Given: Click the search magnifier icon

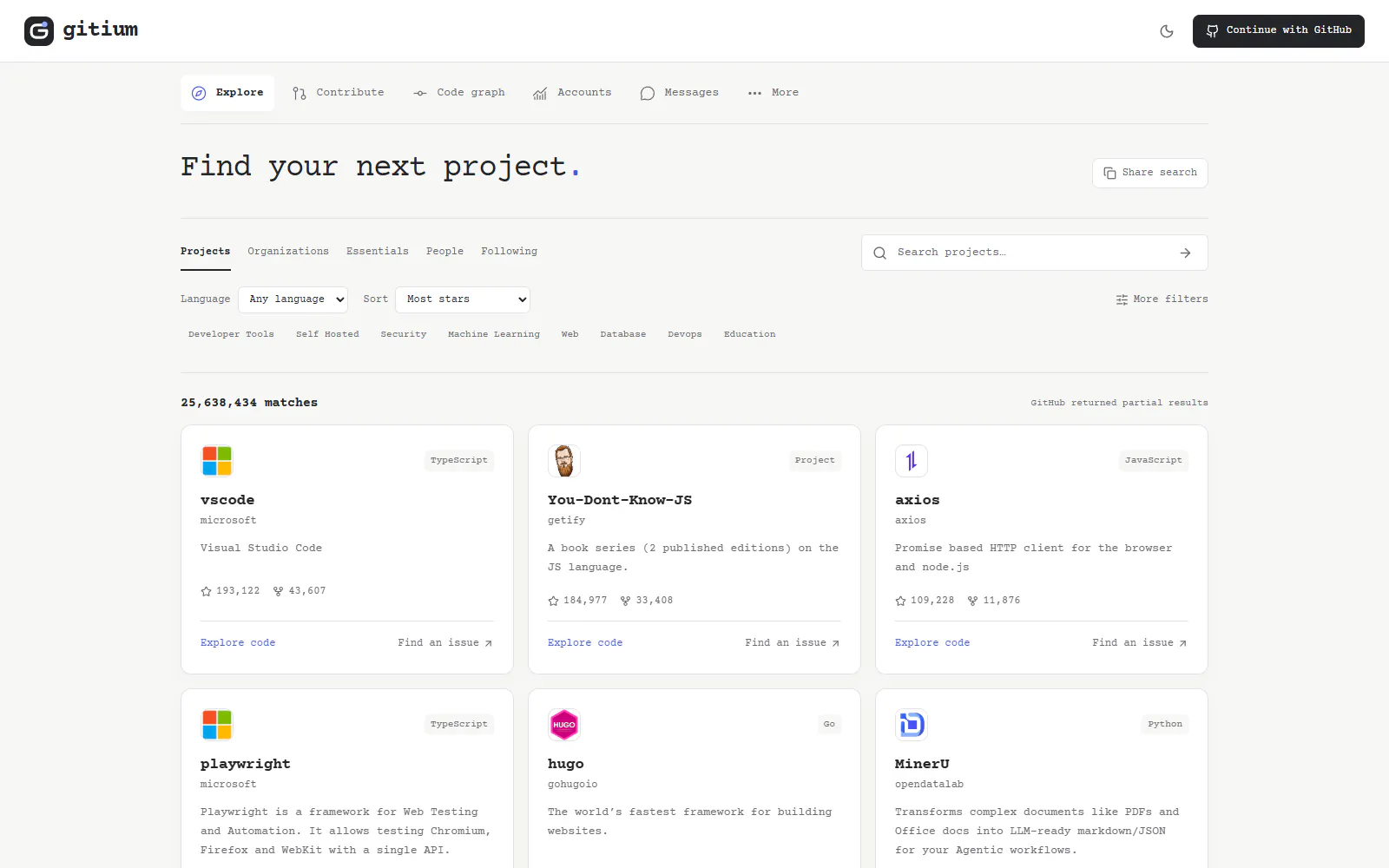Looking at the screenshot, I should click(x=879, y=253).
